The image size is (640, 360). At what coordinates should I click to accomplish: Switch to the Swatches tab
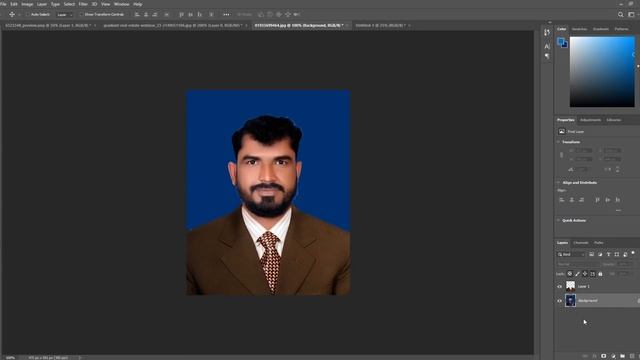[x=579, y=29]
